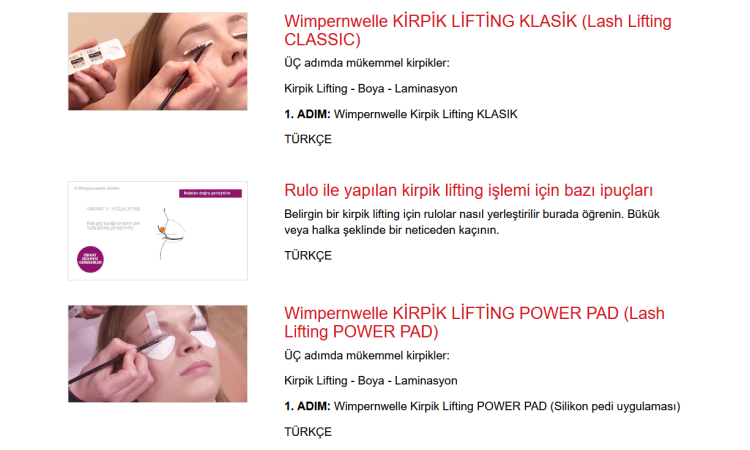
Task: Click the '1. ADIM' line mentioning KLASIK
Action: (400, 114)
